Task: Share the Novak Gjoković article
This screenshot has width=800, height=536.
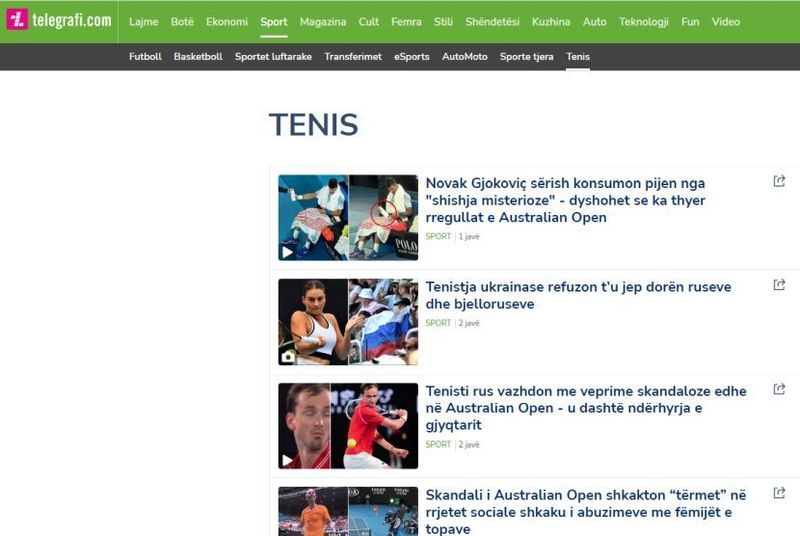Action: (x=779, y=181)
